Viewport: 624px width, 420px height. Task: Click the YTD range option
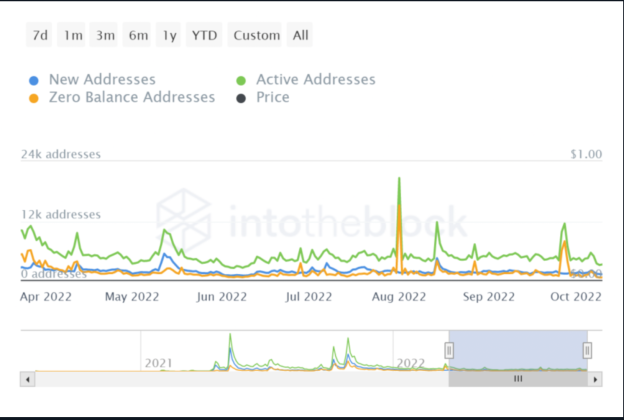[x=205, y=35]
